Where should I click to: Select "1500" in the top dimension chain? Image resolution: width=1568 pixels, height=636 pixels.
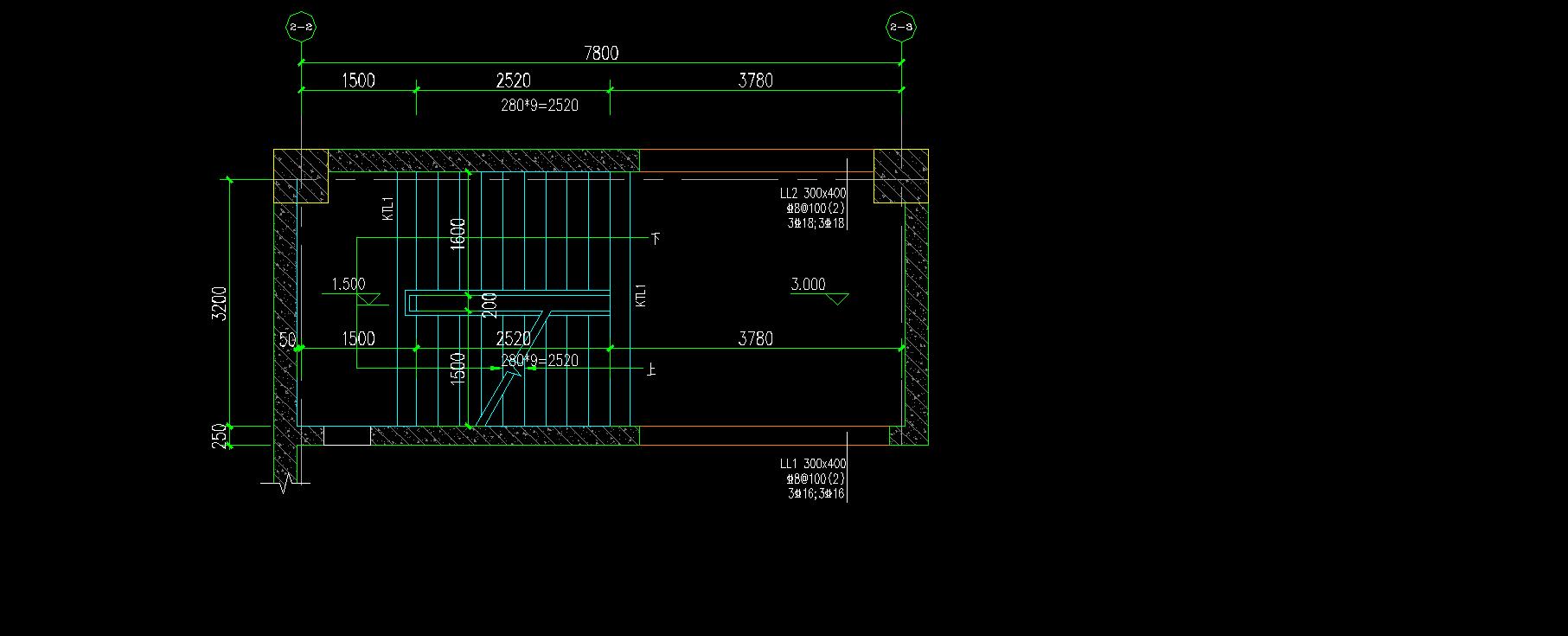[x=358, y=80]
